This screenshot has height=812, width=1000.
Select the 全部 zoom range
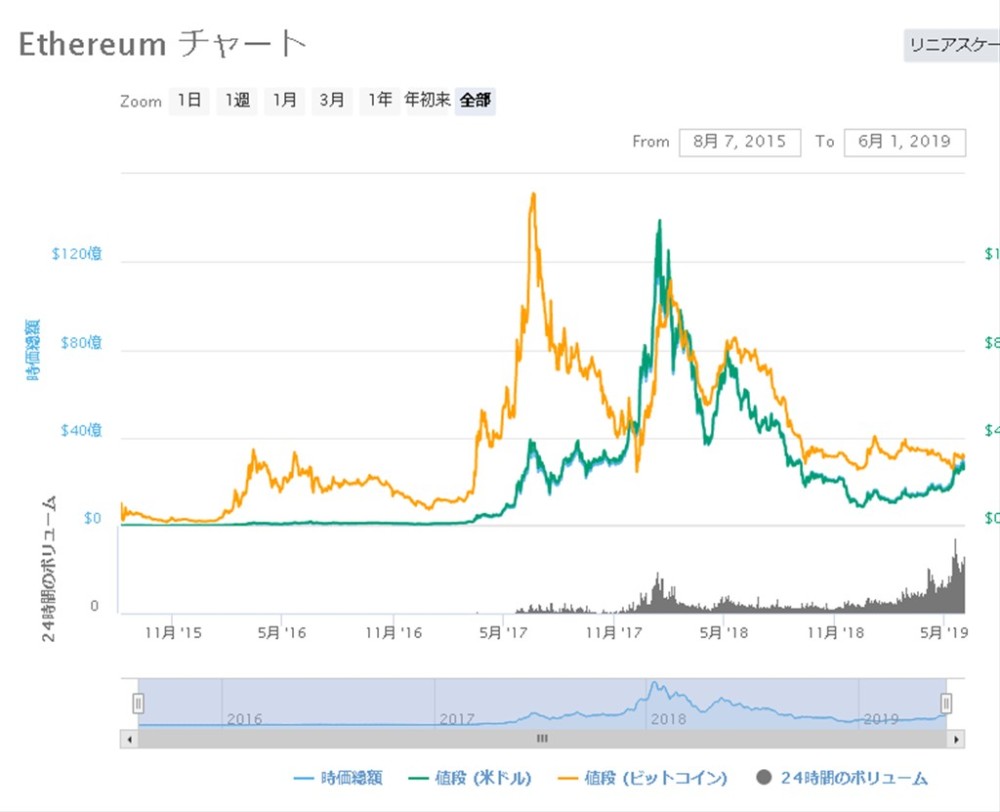pyautogui.click(x=475, y=100)
